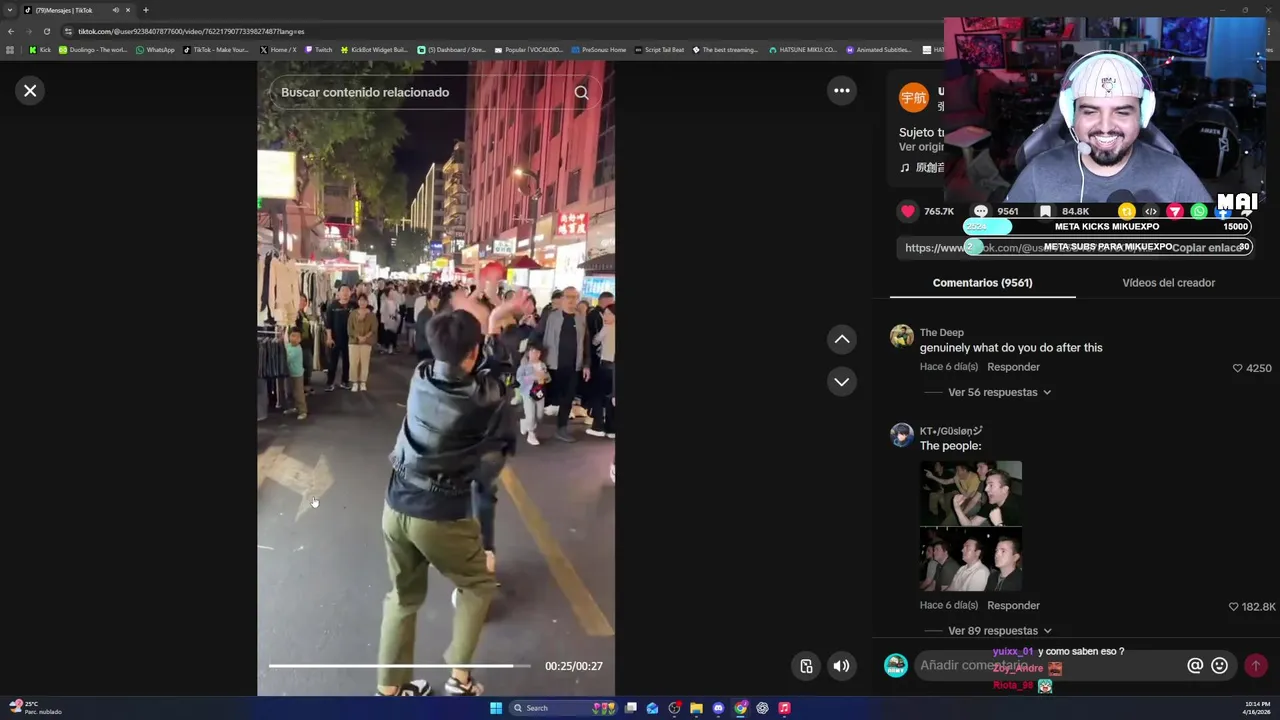Mute the video with speaker icon

coord(842,666)
